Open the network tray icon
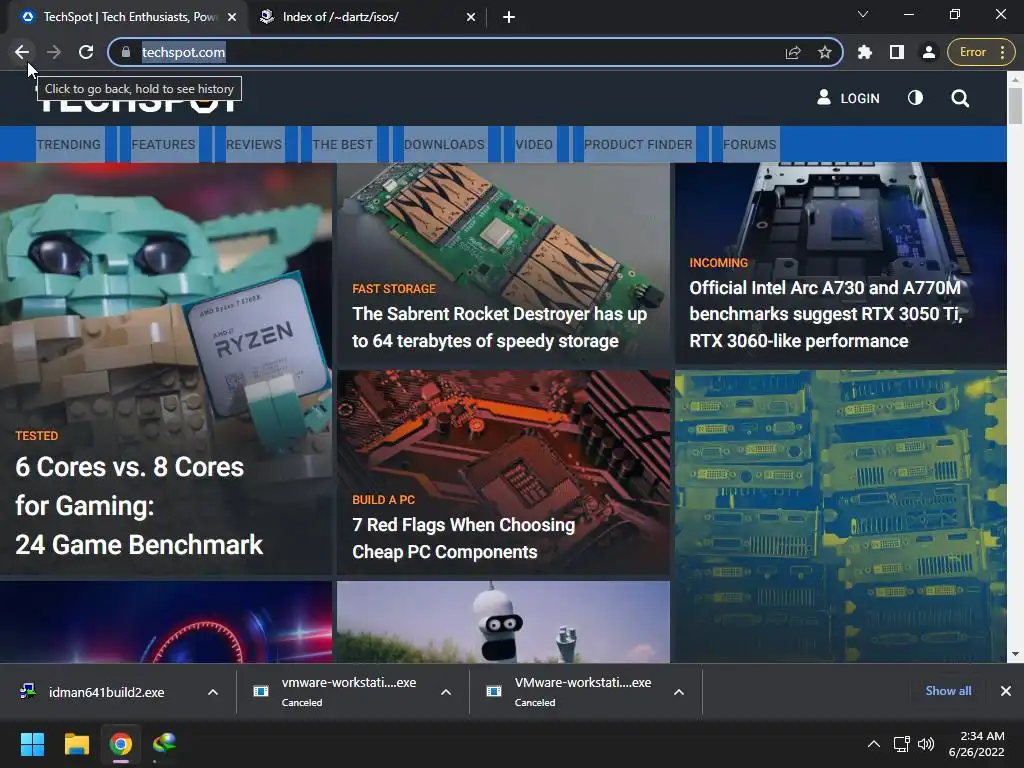This screenshot has width=1024, height=768. pyautogui.click(x=902, y=744)
